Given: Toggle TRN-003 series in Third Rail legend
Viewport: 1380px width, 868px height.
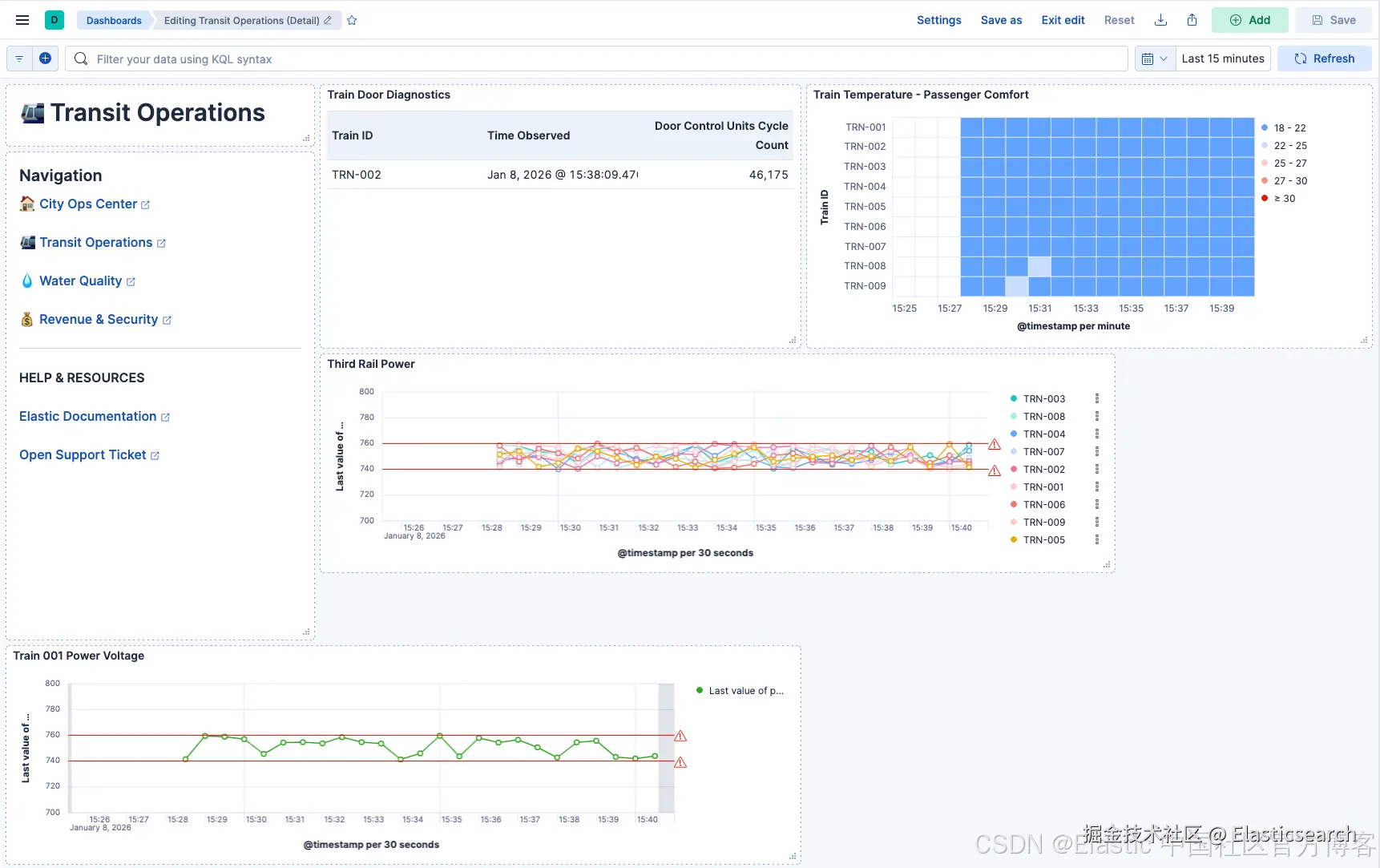Looking at the screenshot, I should tap(1044, 399).
